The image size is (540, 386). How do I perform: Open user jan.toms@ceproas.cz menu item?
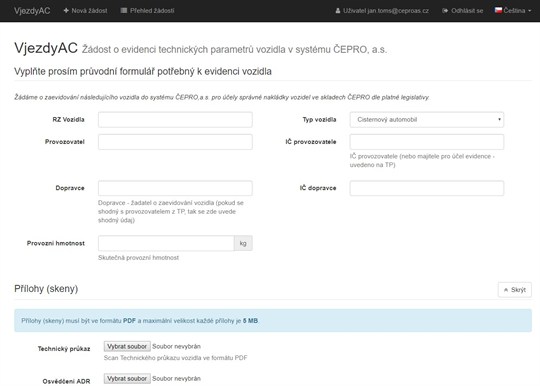(382, 11)
